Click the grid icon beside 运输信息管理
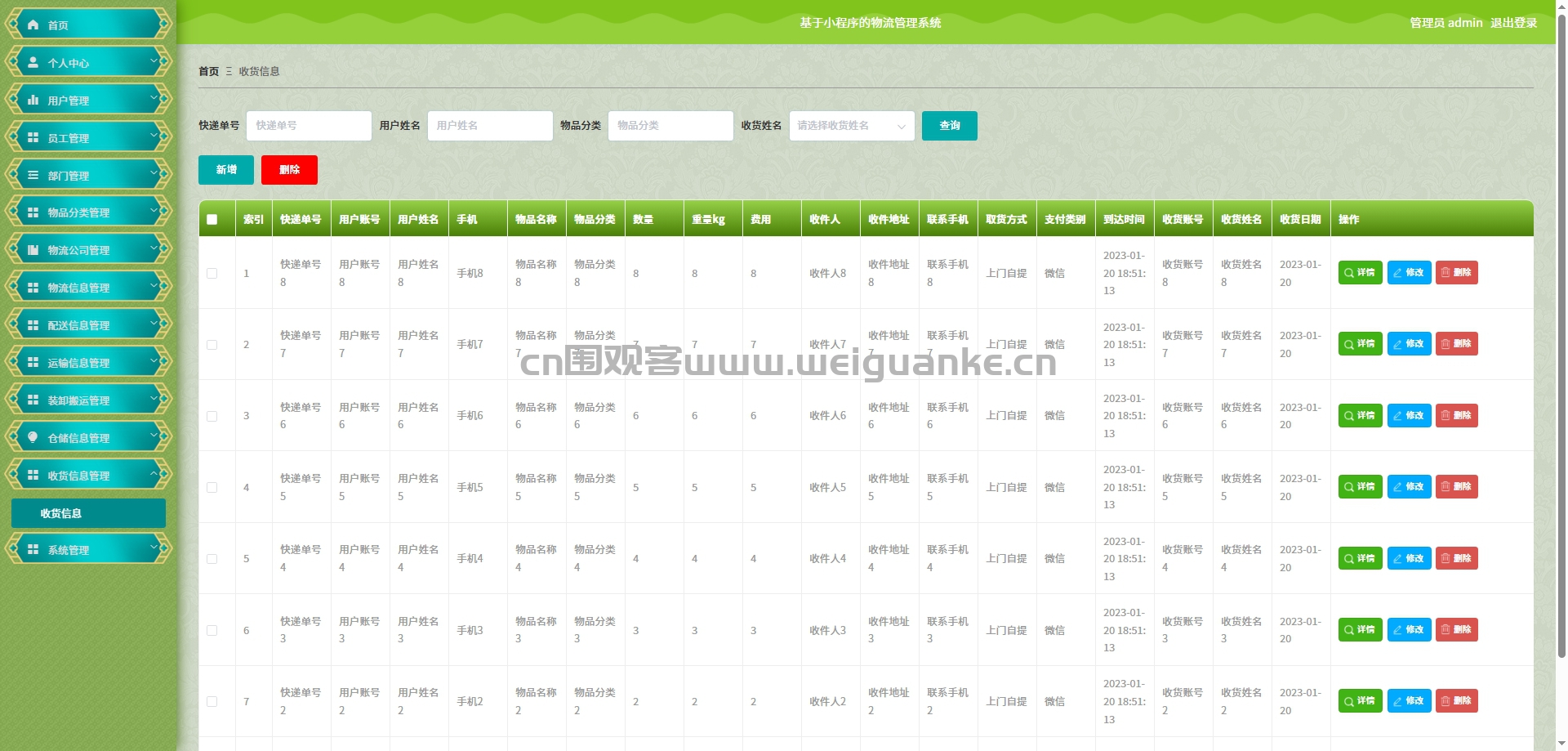 point(33,362)
